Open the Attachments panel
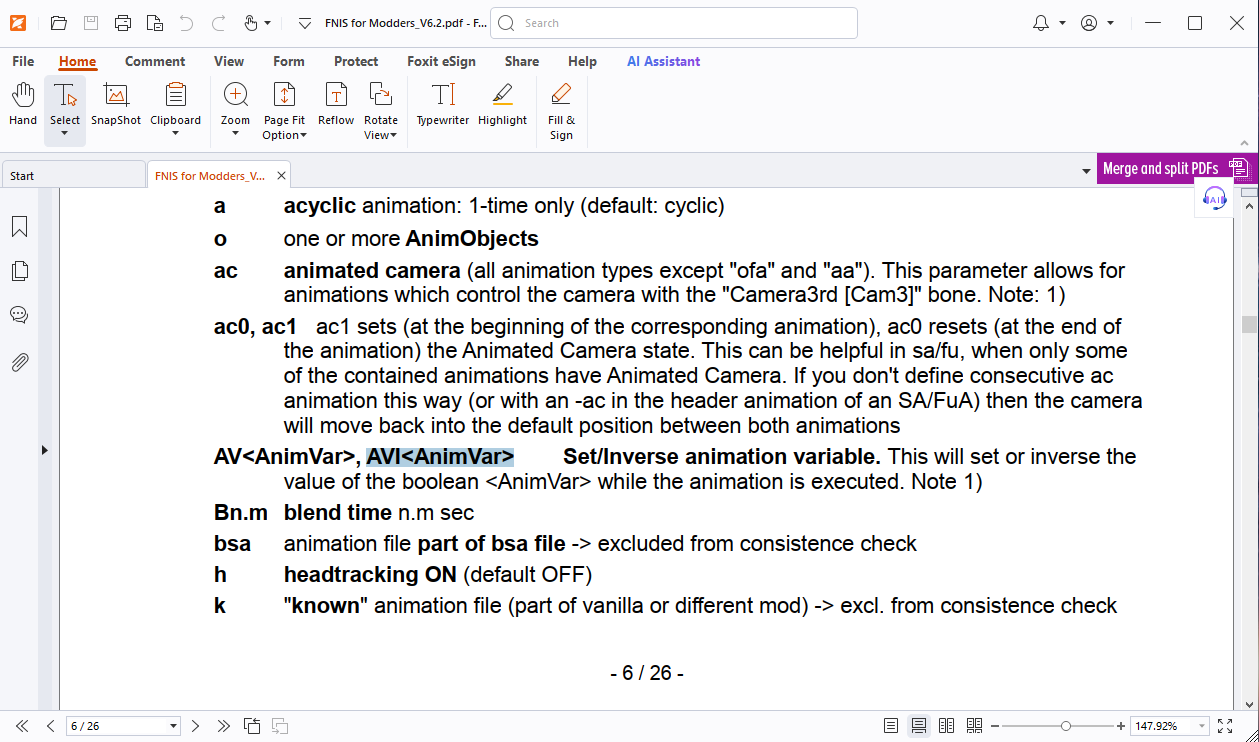Viewport: 1259px width, 742px height. coord(19,362)
